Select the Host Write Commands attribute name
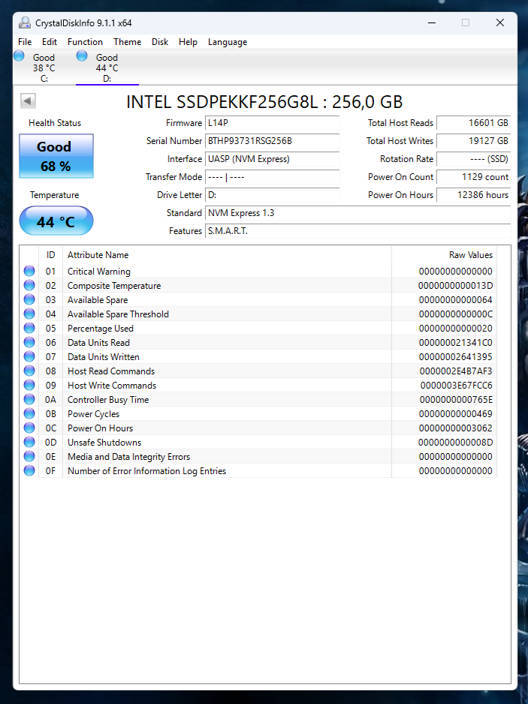 [x=112, y=385]
